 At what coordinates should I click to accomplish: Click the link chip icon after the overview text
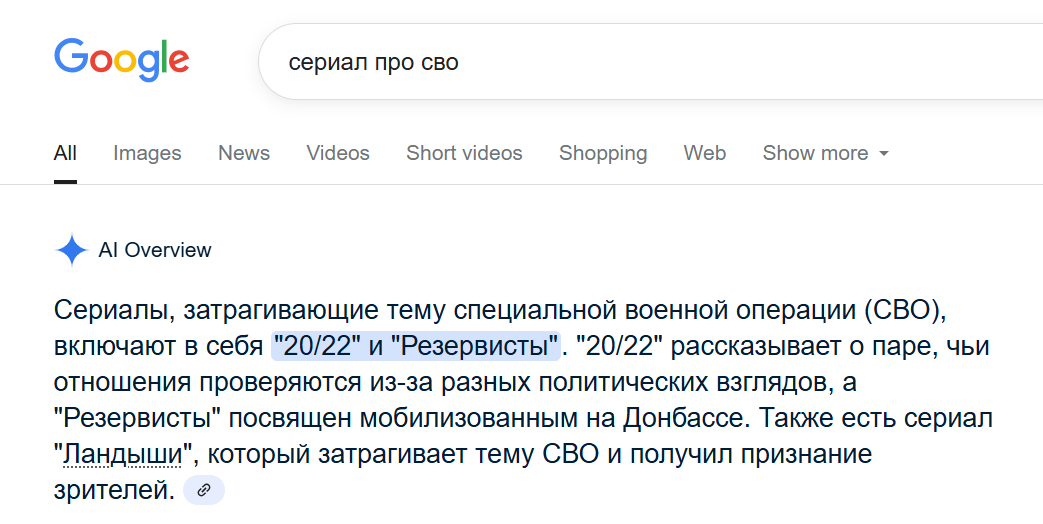[x=204, y=490]
